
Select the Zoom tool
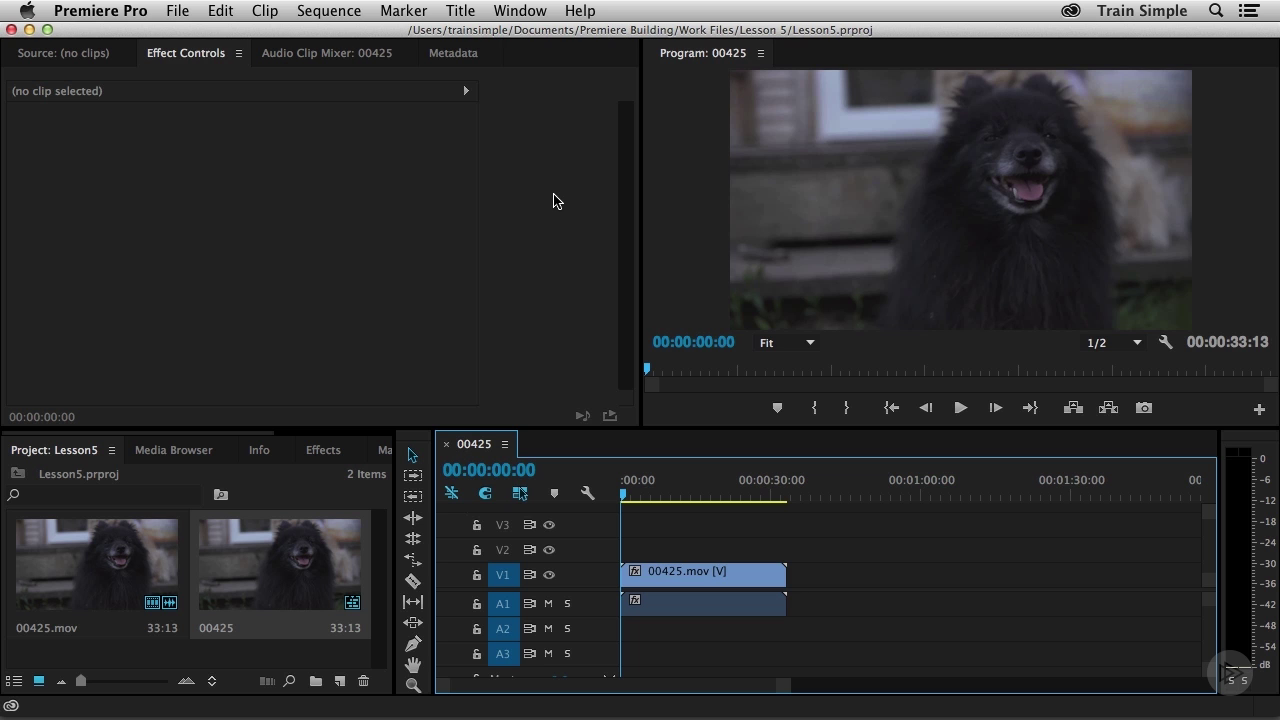412,685
